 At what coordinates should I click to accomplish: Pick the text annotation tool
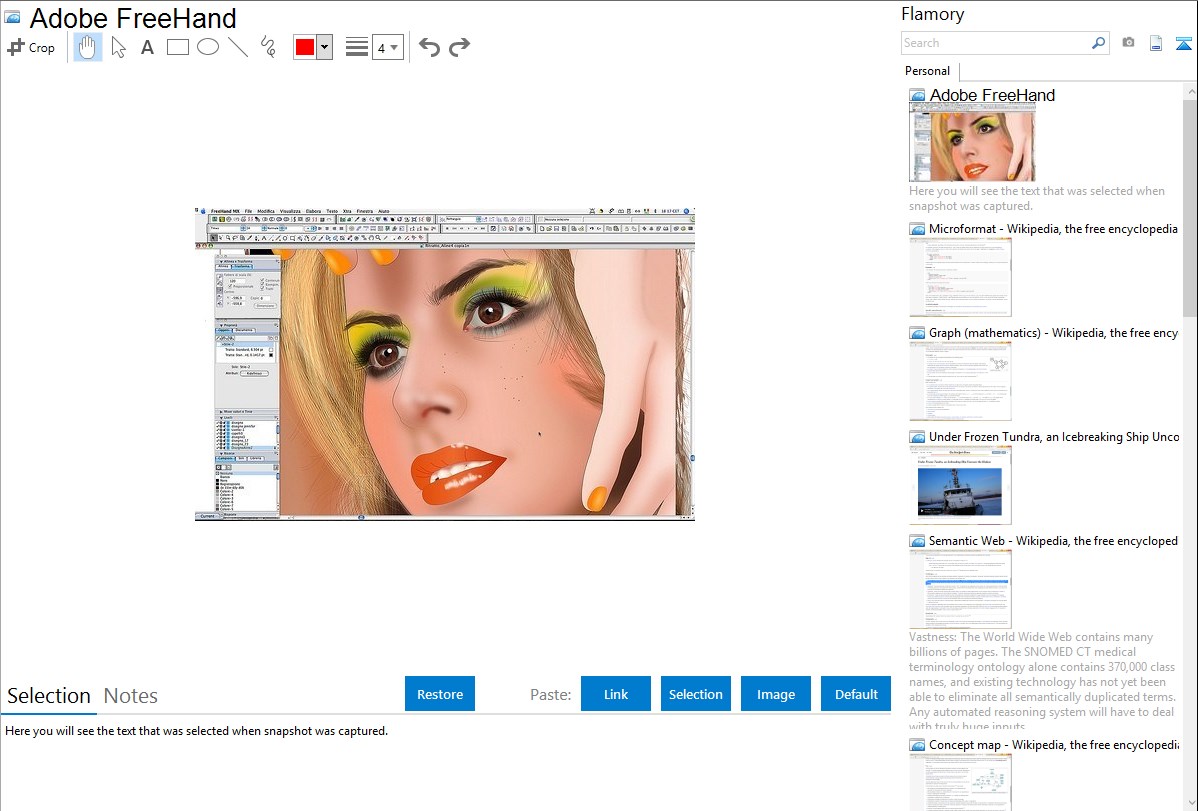tap(147, 47)
